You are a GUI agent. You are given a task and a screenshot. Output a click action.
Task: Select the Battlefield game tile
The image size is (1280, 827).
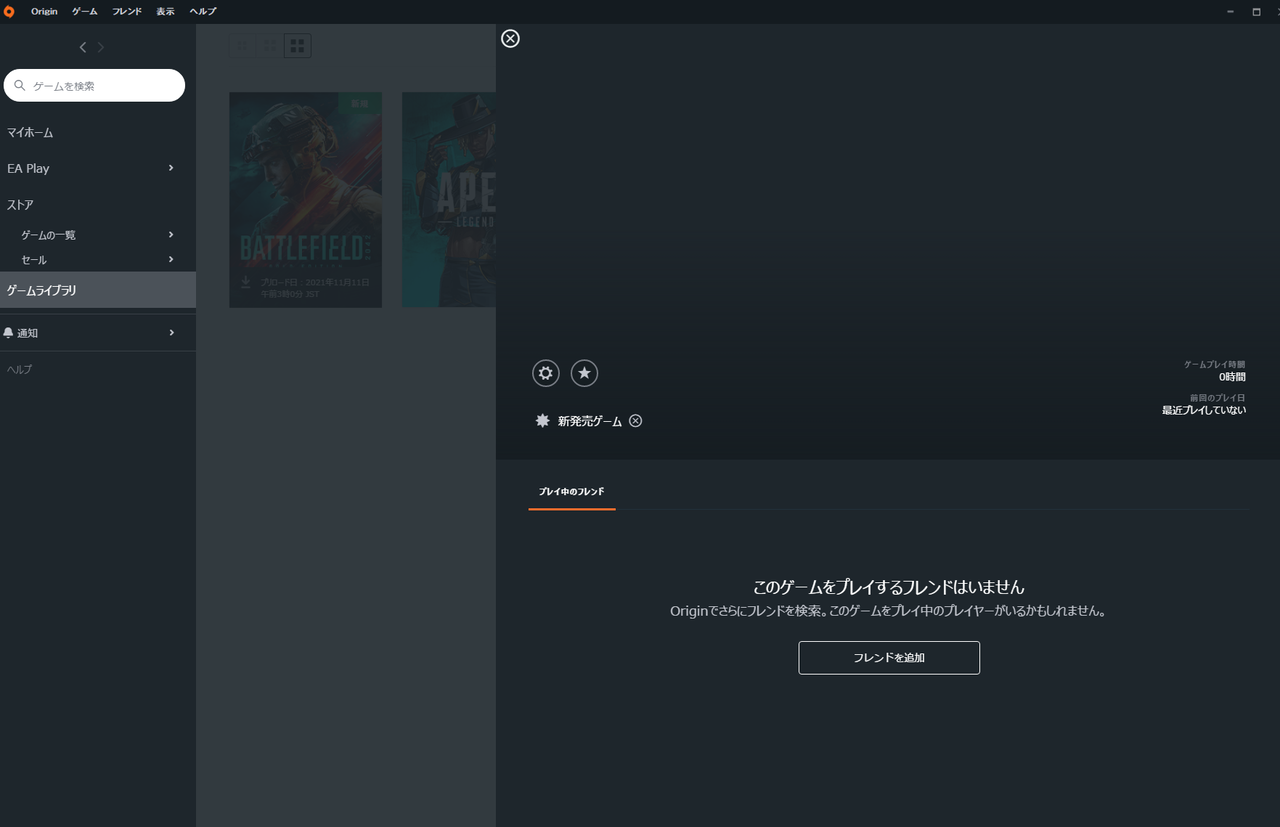[305, 200]
